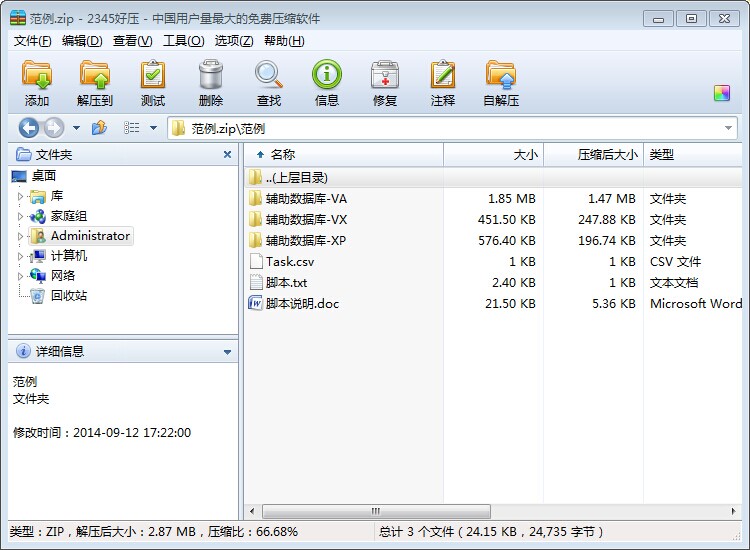Screen dimensions: 750x550
Task: Click the 测试 (Test) clipboard icon
Action: tap(153, 75)
